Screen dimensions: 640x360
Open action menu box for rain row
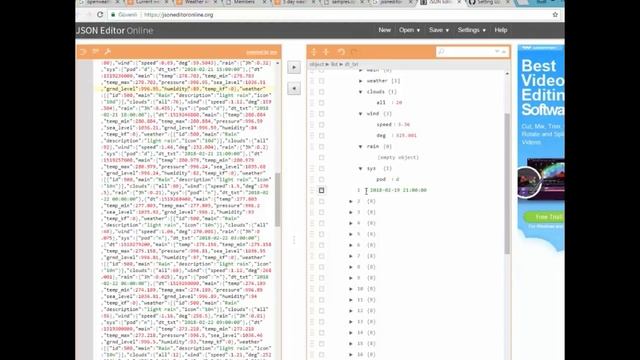(x=322, y=147)
